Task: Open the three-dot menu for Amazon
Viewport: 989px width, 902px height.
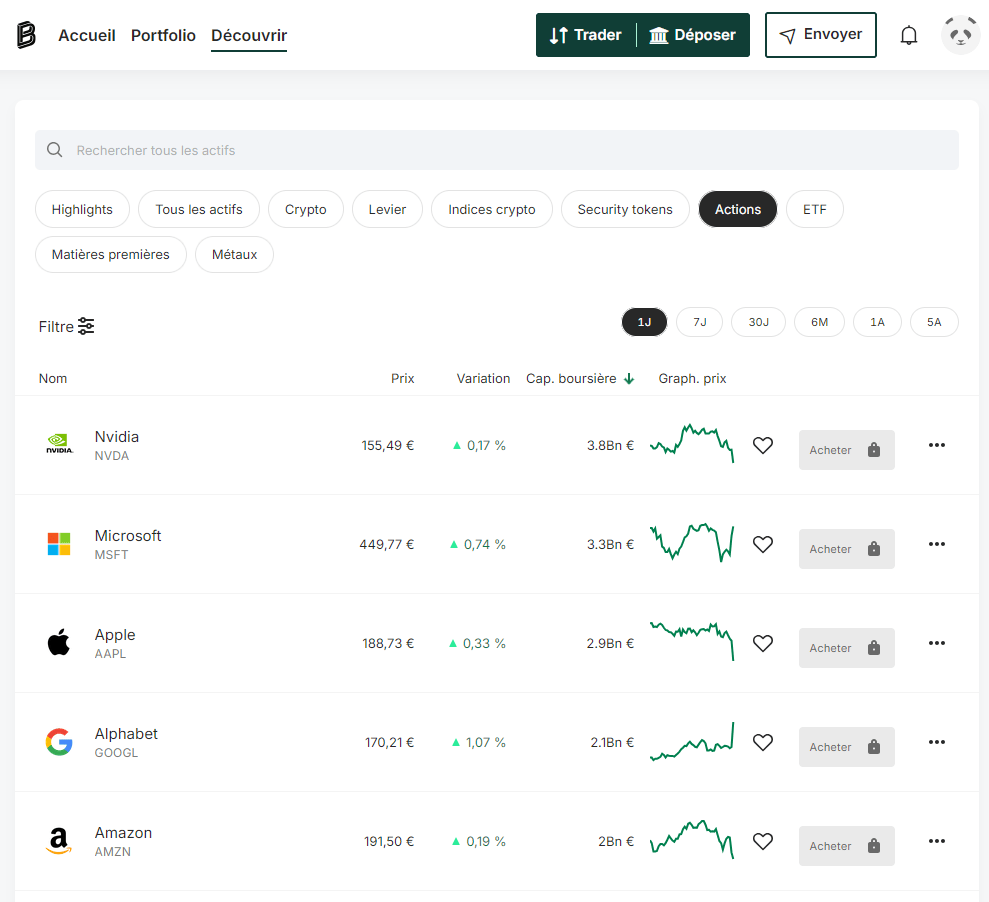Action: pyautogui.click(x=937, y=841)
